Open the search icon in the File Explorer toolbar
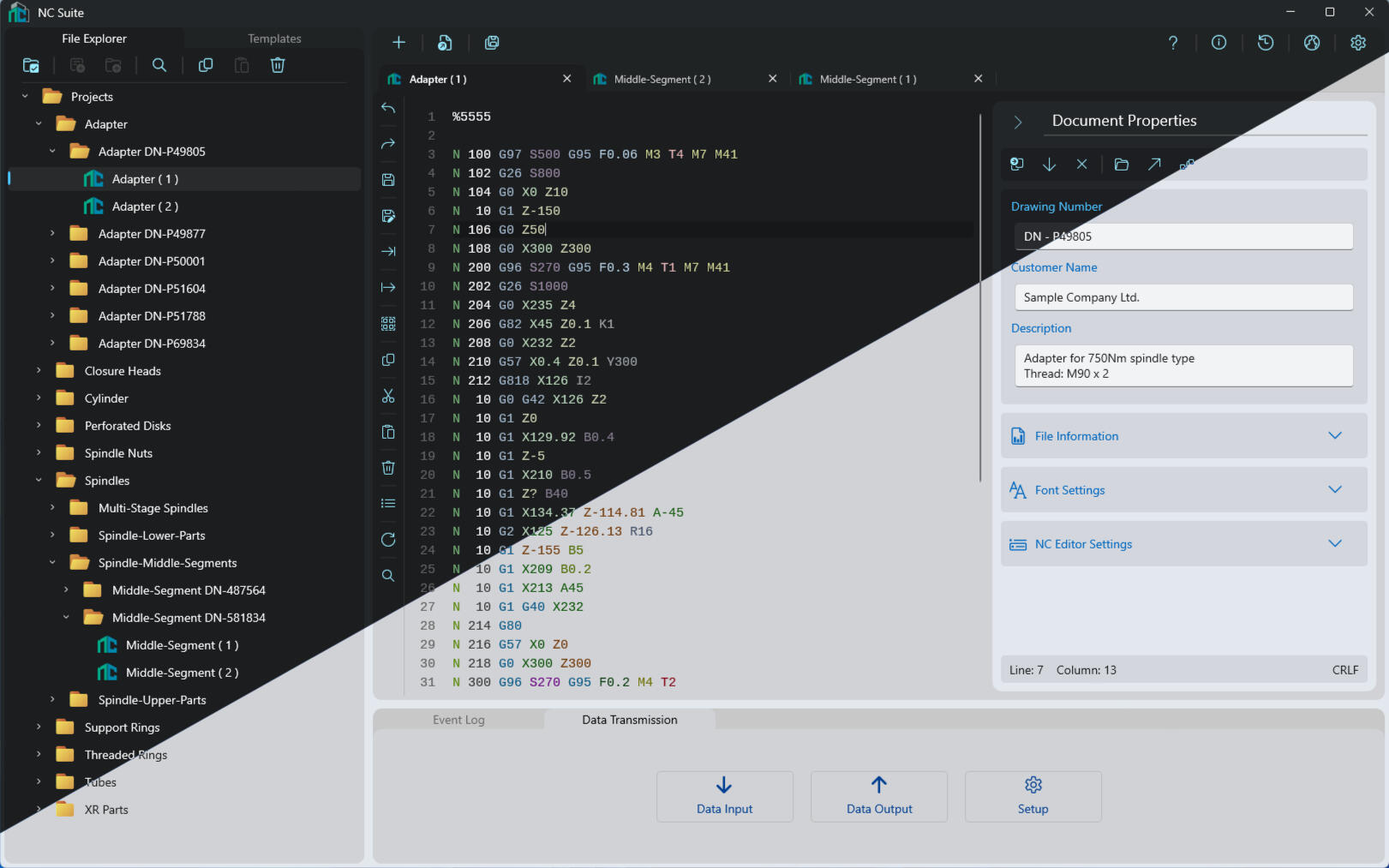This screenshot has width=1389, height=868. [x=159, y=65]
